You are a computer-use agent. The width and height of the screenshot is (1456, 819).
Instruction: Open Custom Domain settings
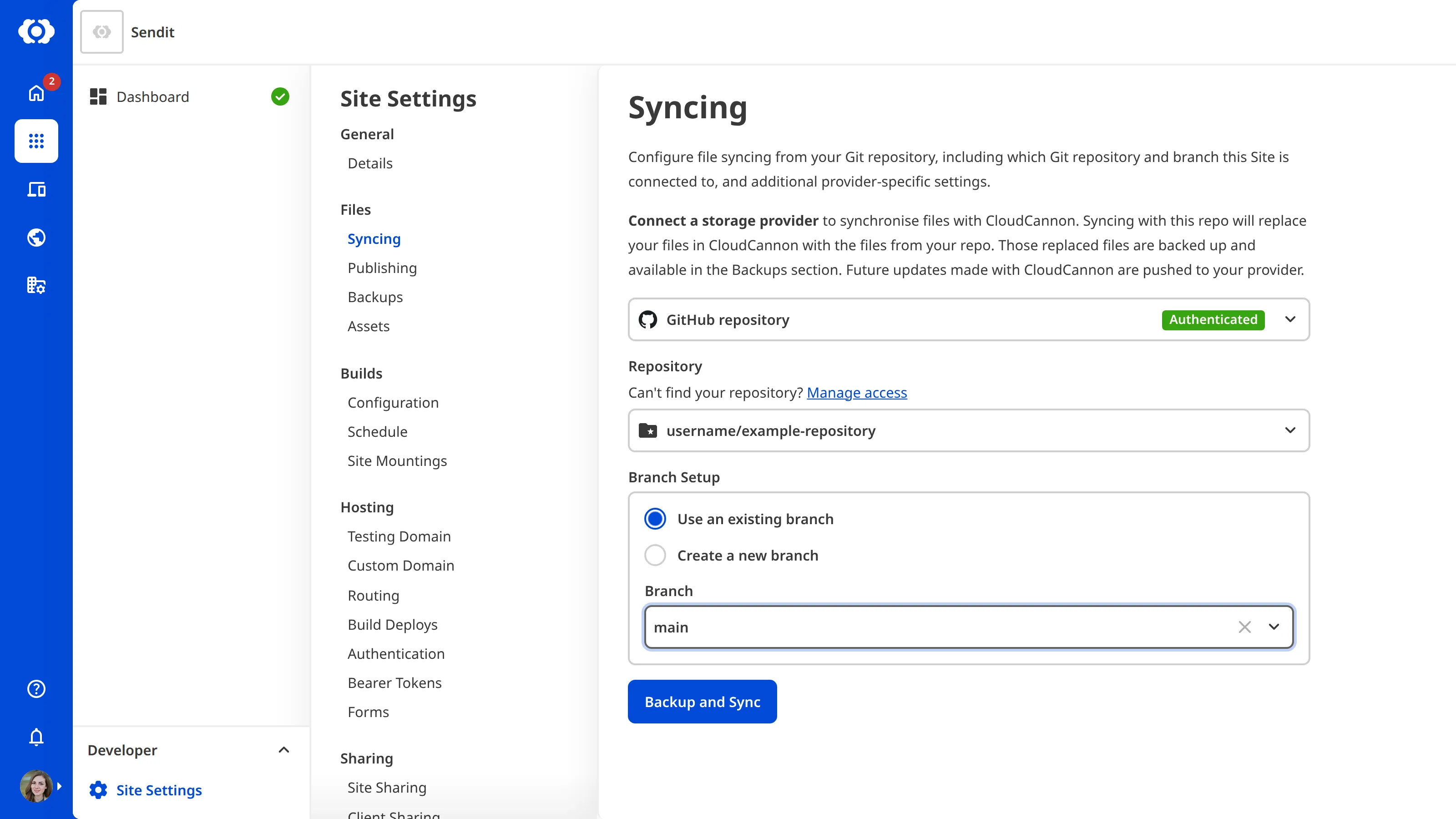pos(401,566)
